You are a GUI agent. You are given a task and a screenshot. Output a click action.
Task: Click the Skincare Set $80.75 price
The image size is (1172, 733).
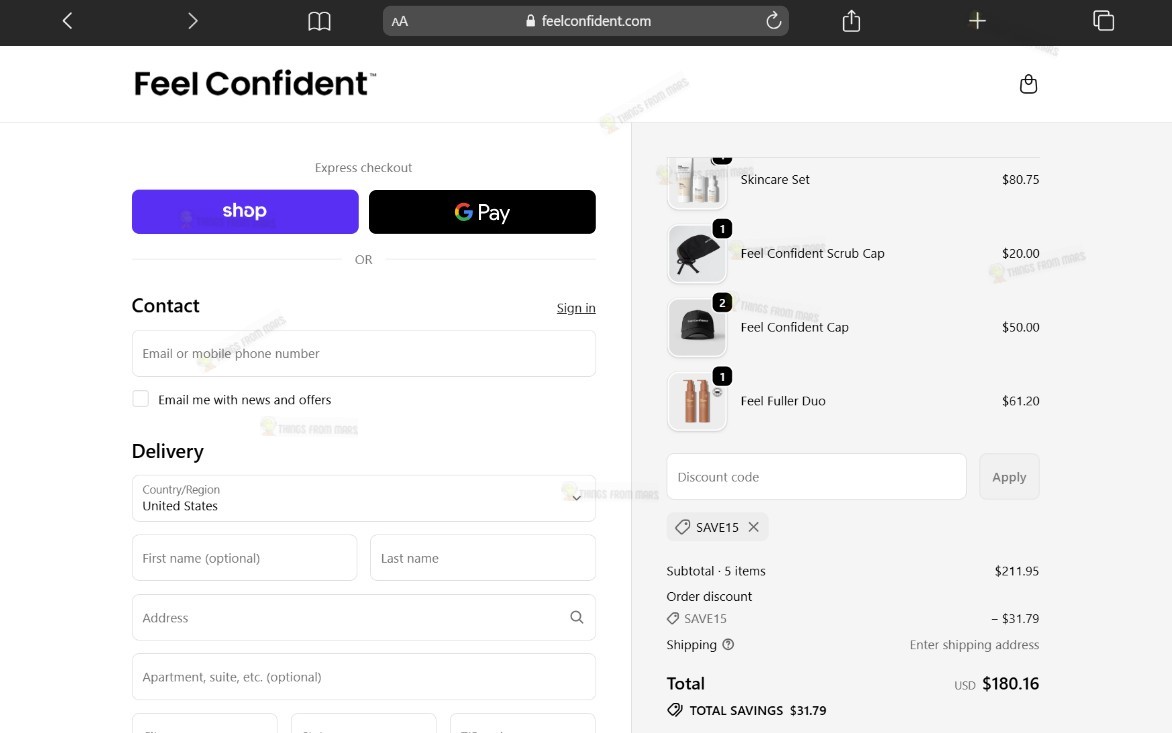pyautogui.click(x=1020, y=179)
